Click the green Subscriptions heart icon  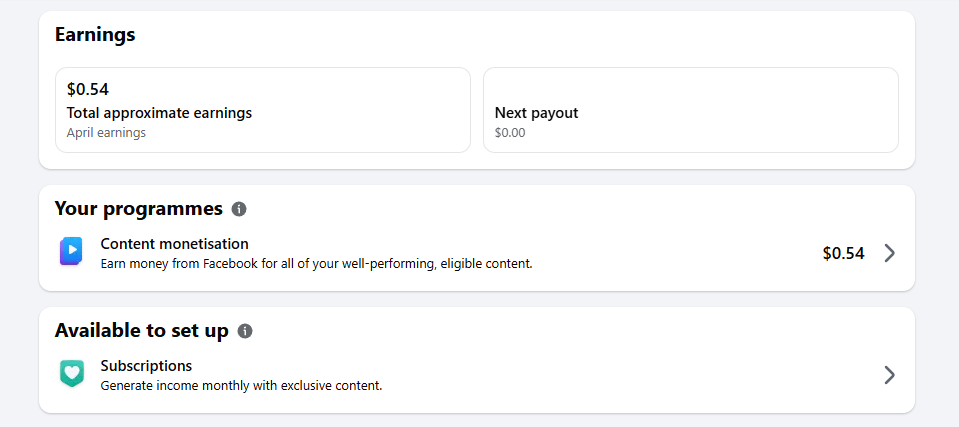point(71,374)
